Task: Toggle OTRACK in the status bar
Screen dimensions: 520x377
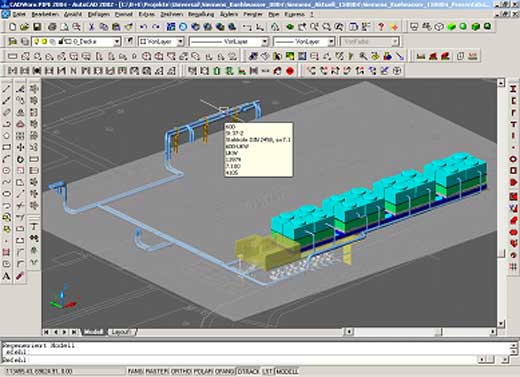Action: (248, 371)
